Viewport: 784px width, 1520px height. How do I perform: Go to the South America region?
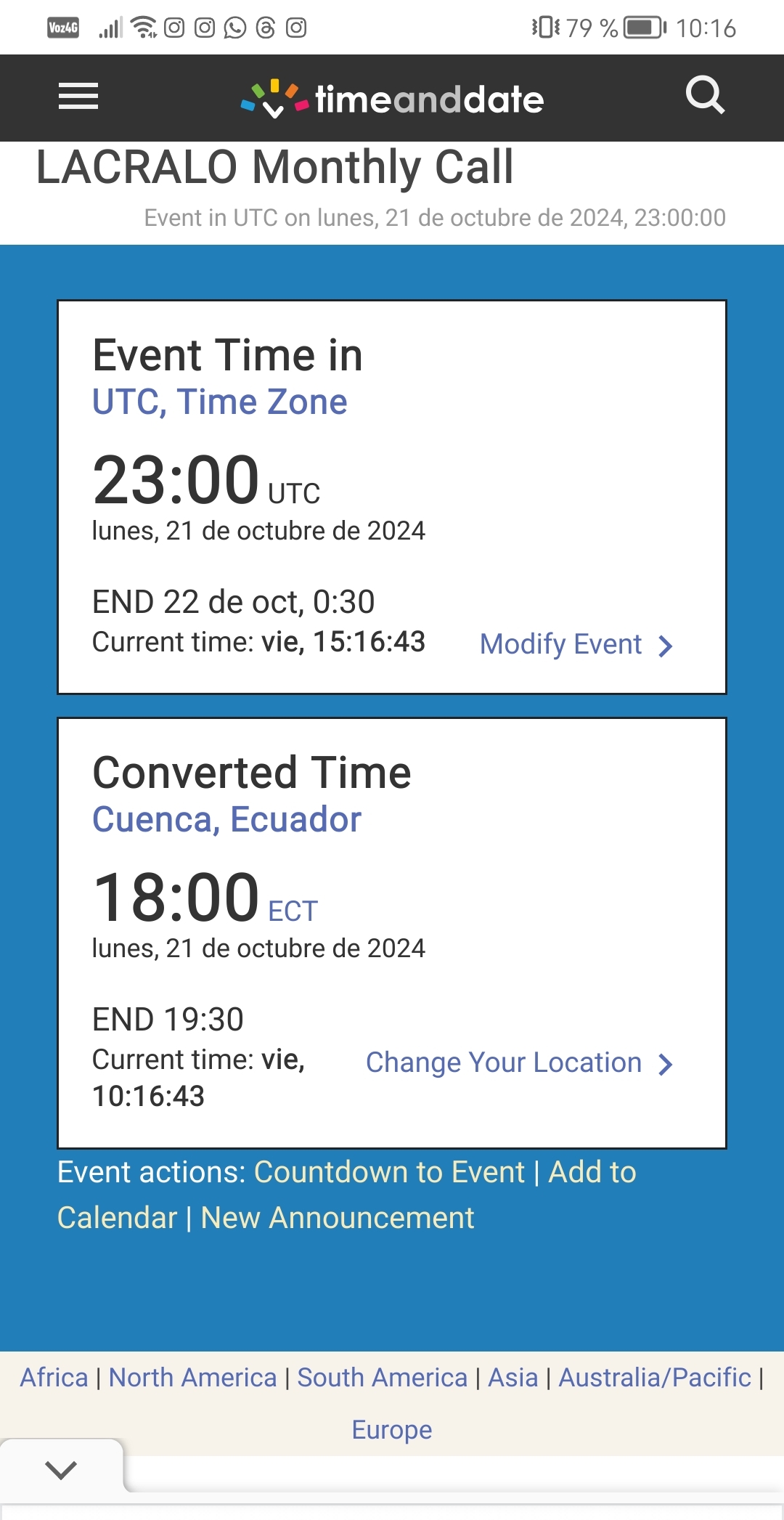click(x=382, y=1377)
